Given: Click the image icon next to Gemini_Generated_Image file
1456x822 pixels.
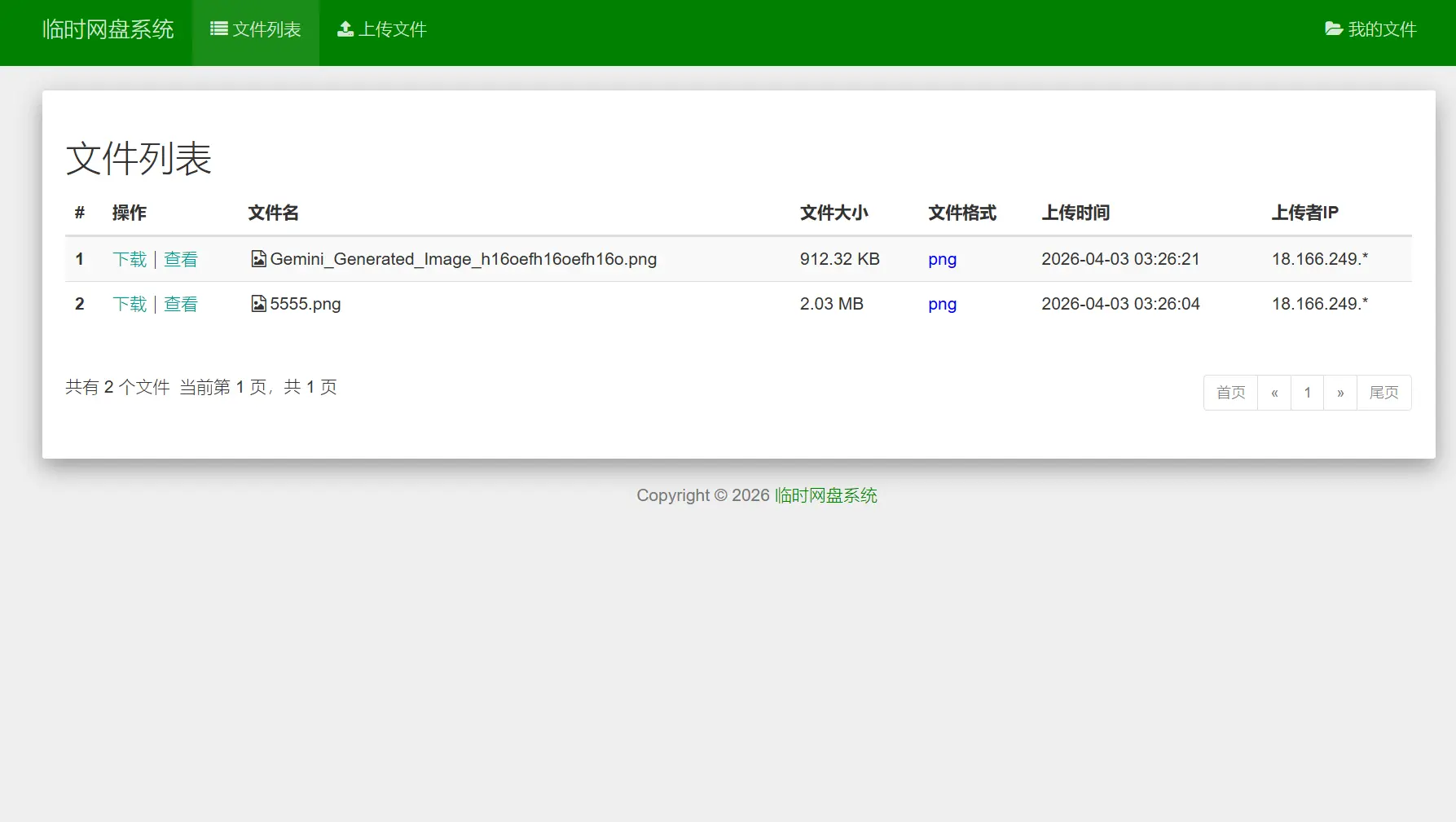Looking at the screenshot, I should [x=257, y=258].
